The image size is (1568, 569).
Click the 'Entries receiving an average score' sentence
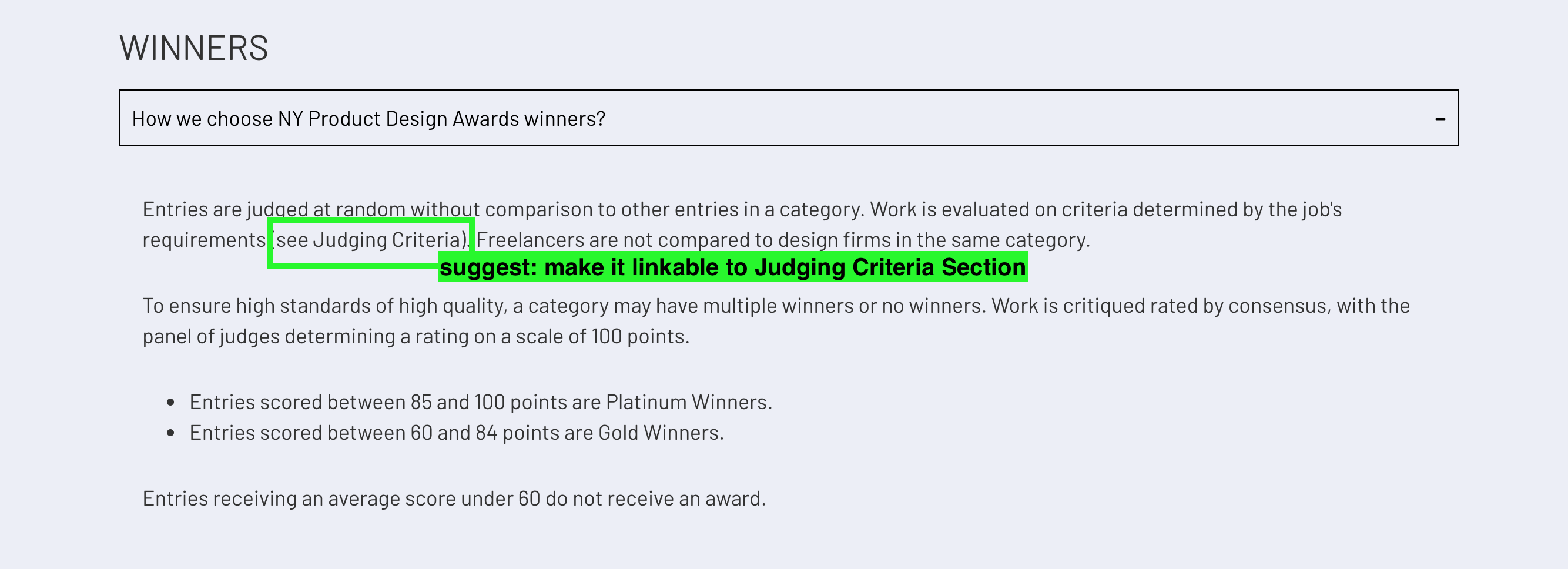coord(454,498)
